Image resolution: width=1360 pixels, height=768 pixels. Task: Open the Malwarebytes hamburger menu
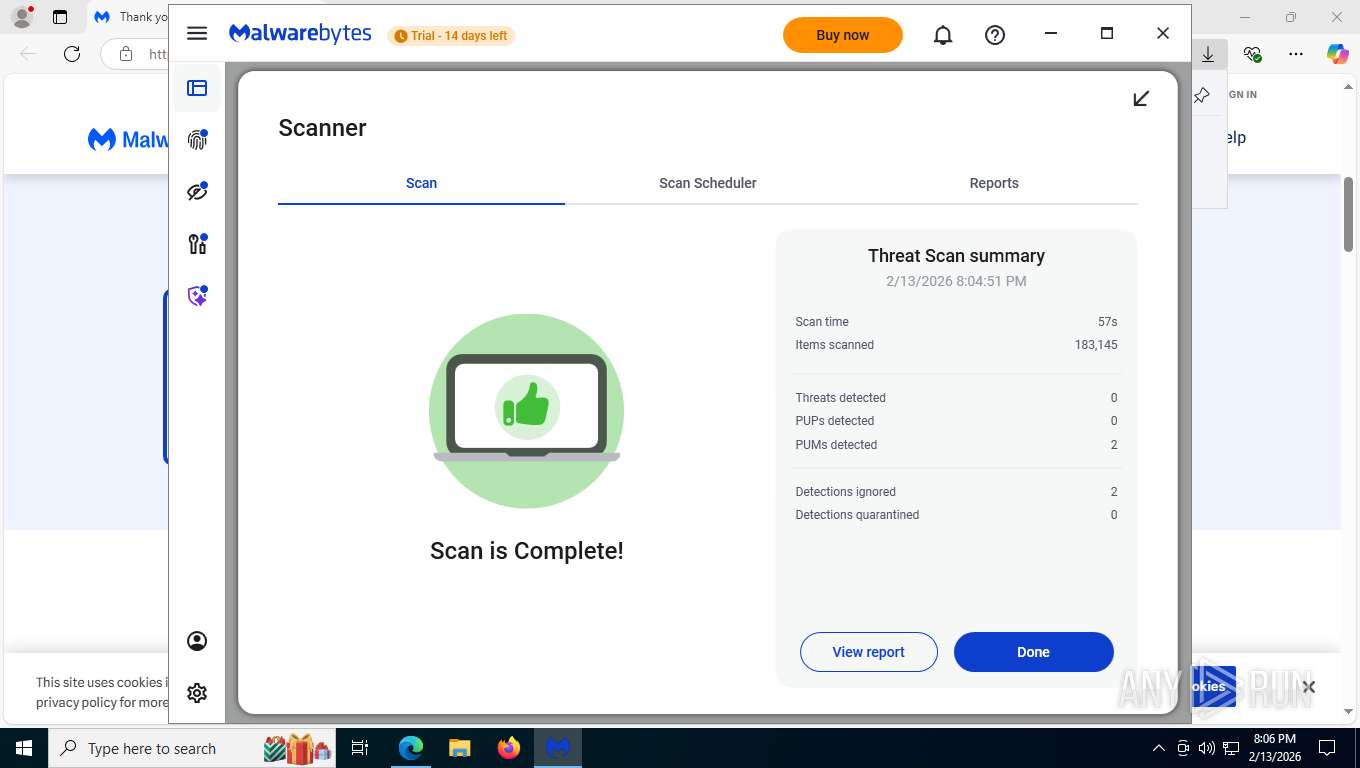[x=197, y=34]
